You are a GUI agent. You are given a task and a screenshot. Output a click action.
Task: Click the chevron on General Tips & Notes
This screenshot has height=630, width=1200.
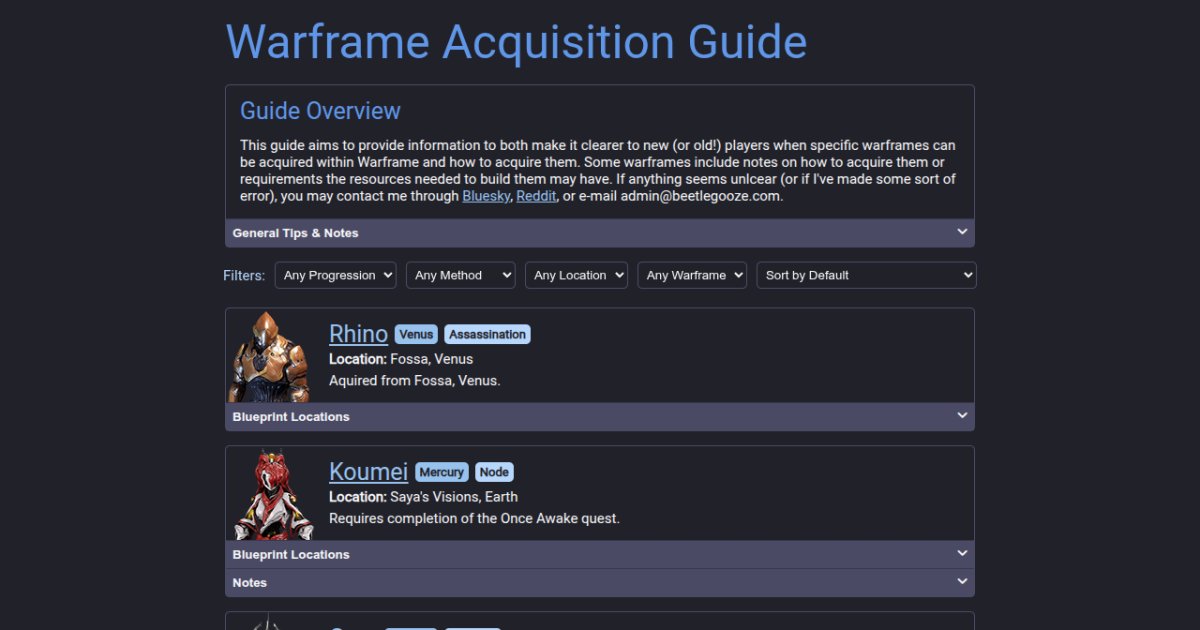[x=961, y=231]
